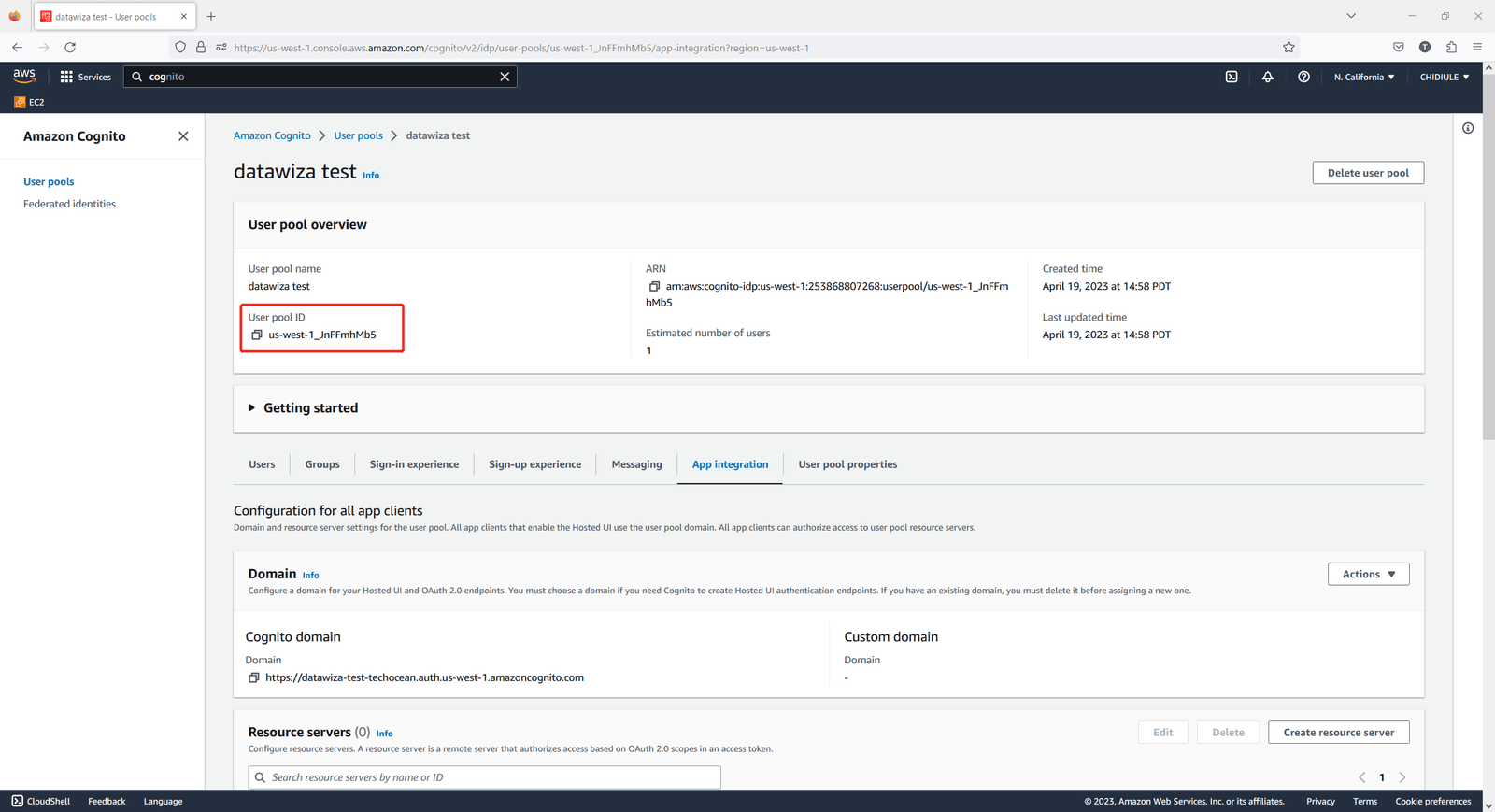Open the help question mark menu

click(x=1303, y=77)
